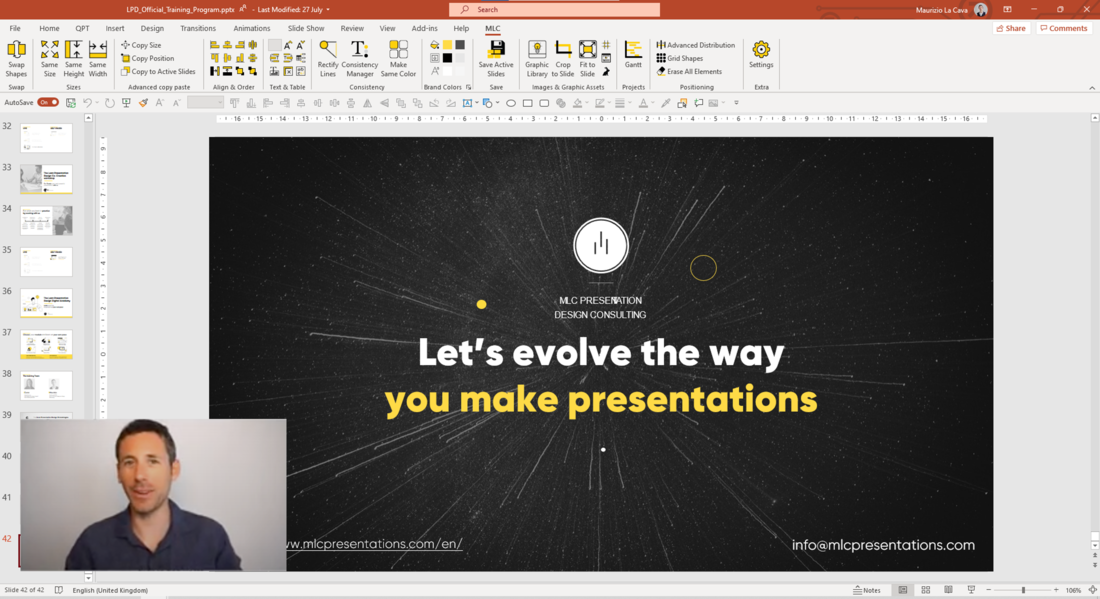Screen dimensions: 1100x599
Task: Click the Swap Shapes icon
Action: (16, 59)
